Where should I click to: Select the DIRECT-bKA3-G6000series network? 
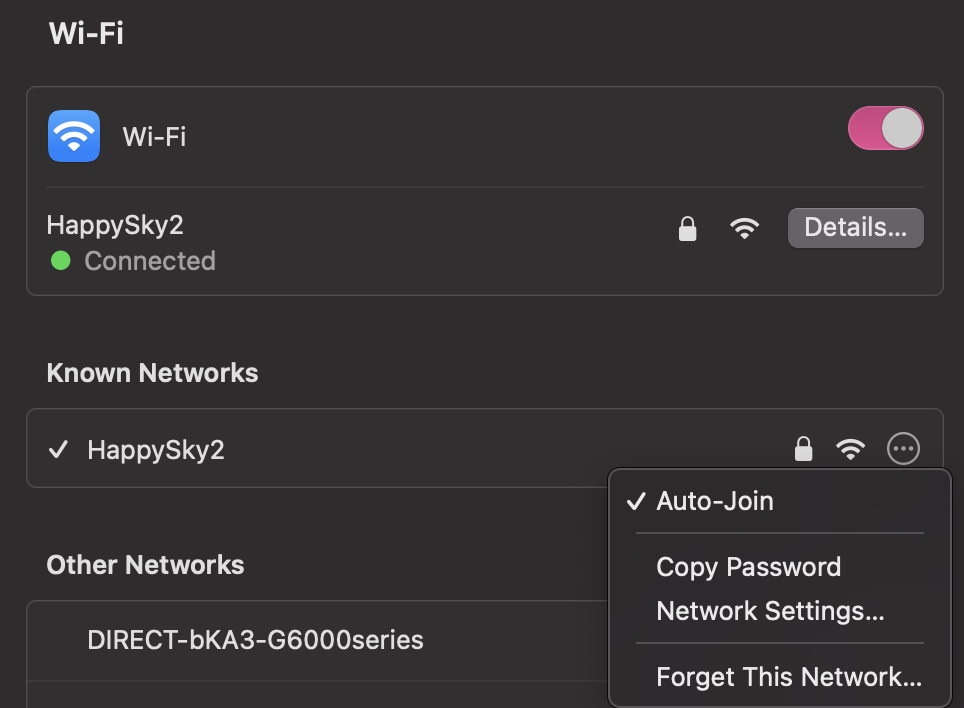[255, 640]
